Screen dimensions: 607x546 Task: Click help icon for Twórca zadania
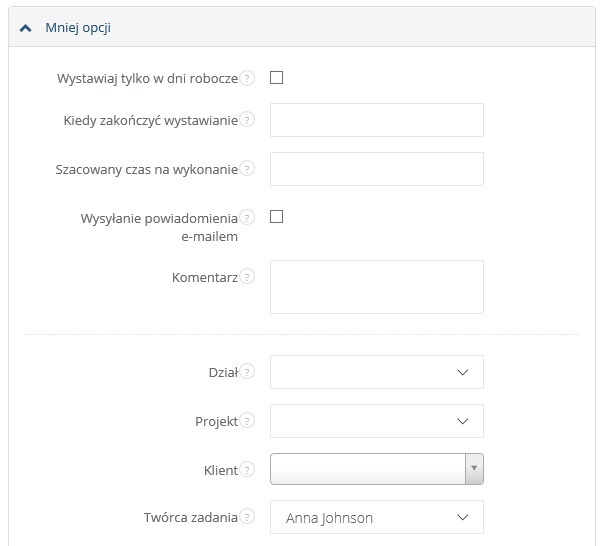click(x=247, y=517)
